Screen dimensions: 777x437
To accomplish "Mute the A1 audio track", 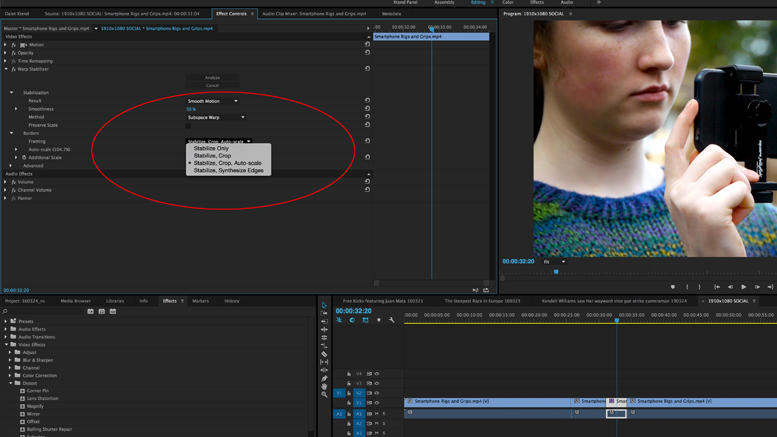I will [377, 413].
